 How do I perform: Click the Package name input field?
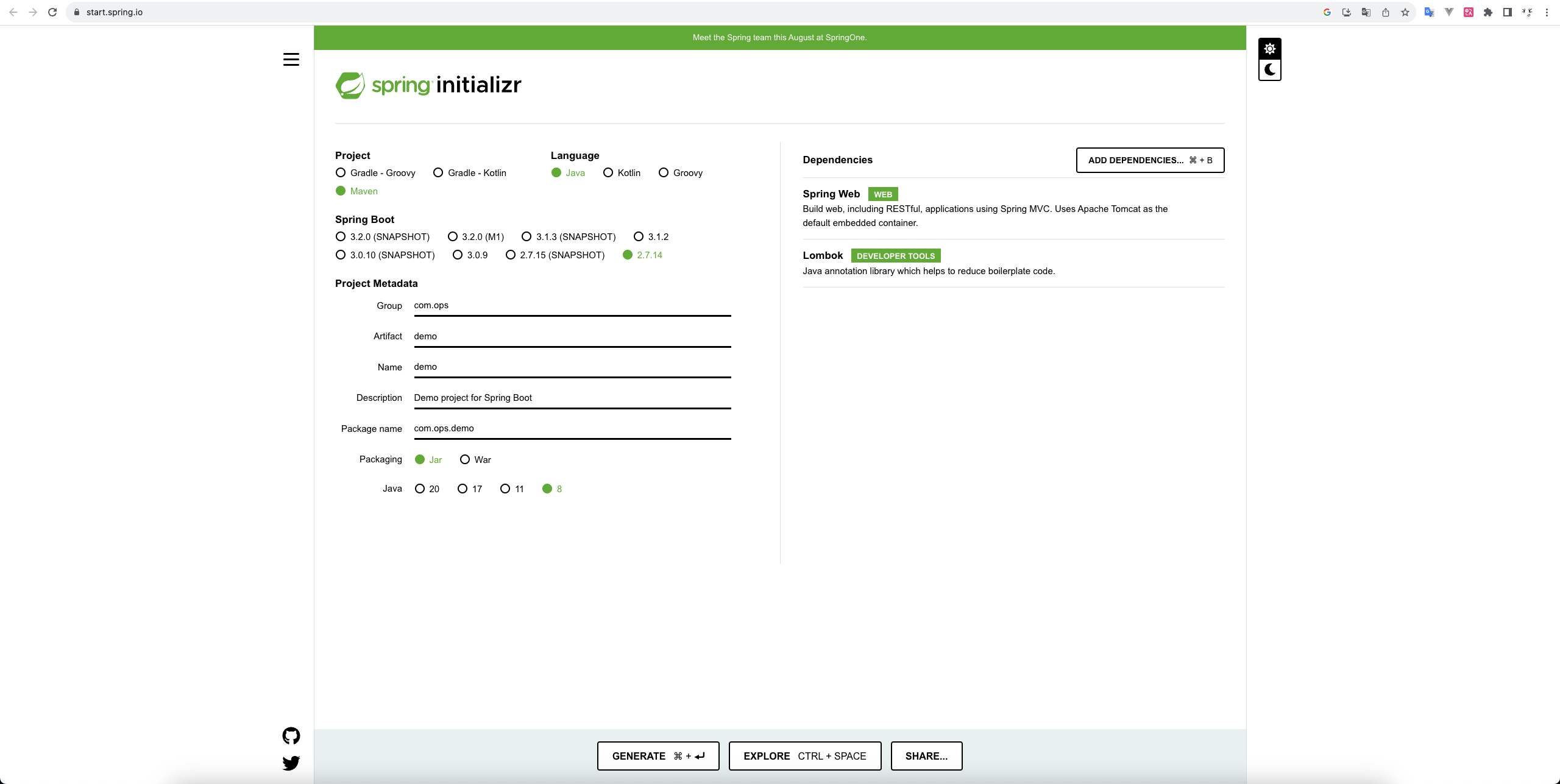(572, 429)
